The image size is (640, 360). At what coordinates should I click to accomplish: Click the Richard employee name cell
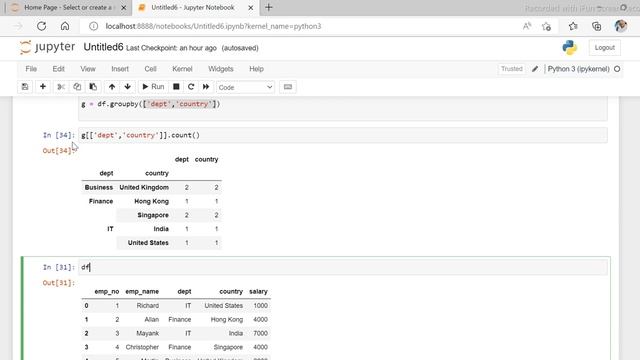148,306
